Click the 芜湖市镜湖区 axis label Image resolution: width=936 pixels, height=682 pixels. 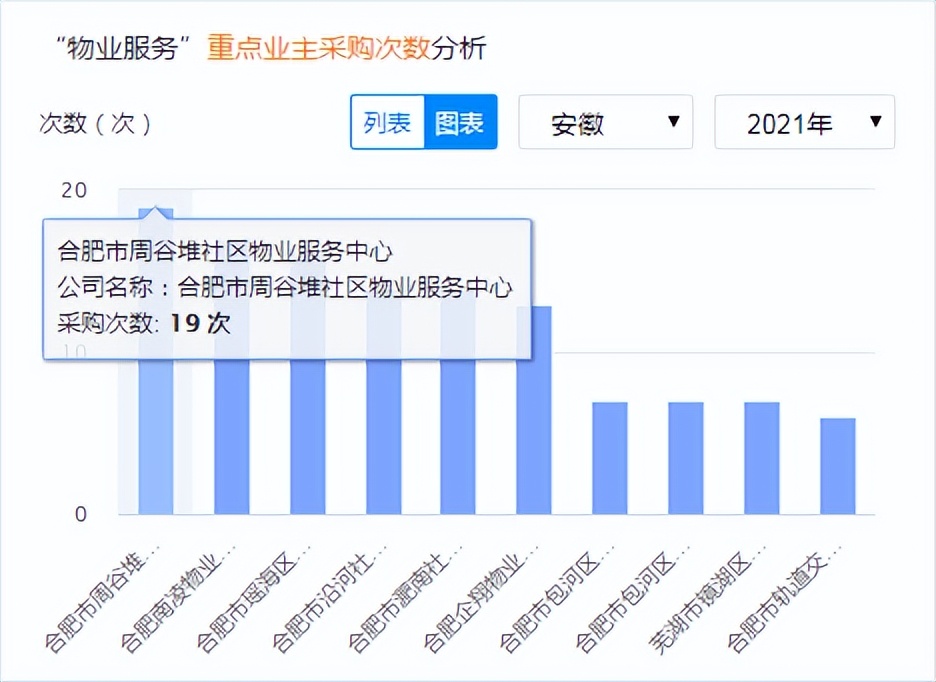click(707, 595)
